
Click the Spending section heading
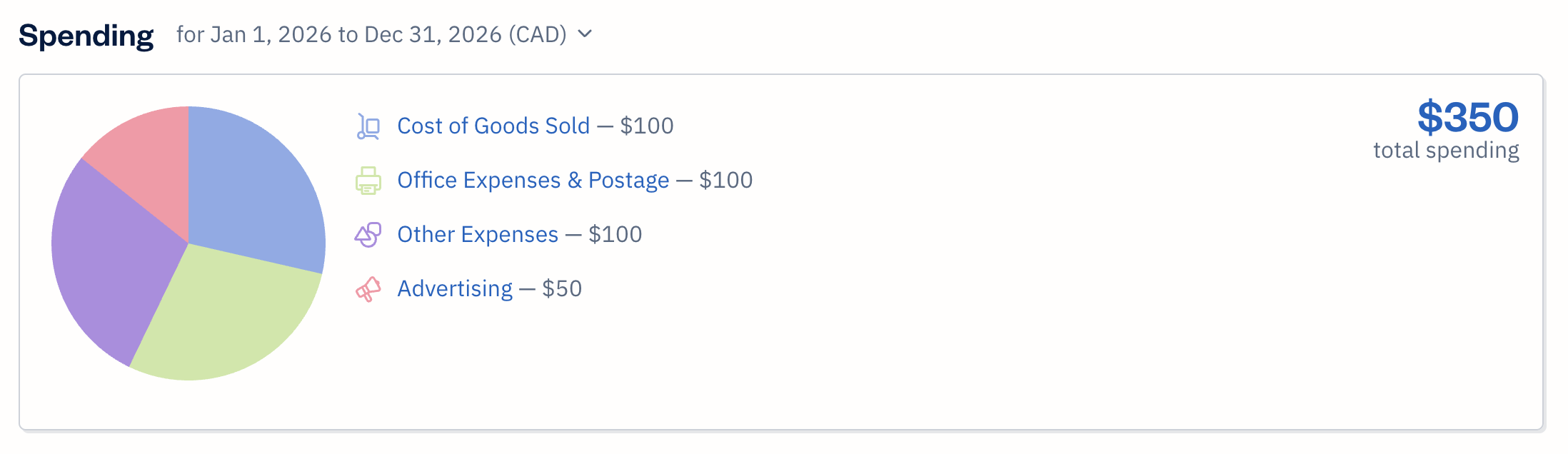(x=86, y=35)
